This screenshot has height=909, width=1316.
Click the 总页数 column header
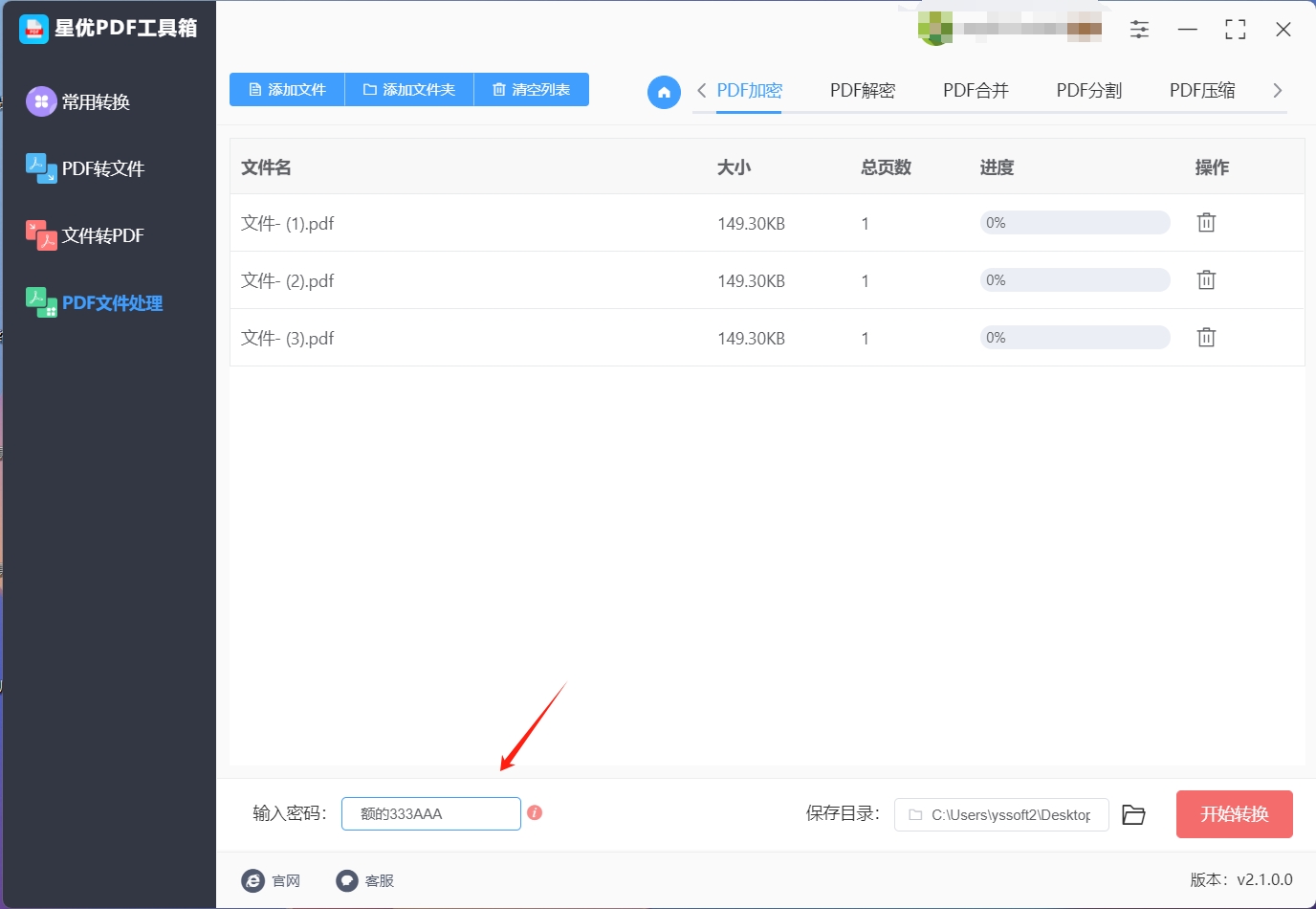coord(887,167)
